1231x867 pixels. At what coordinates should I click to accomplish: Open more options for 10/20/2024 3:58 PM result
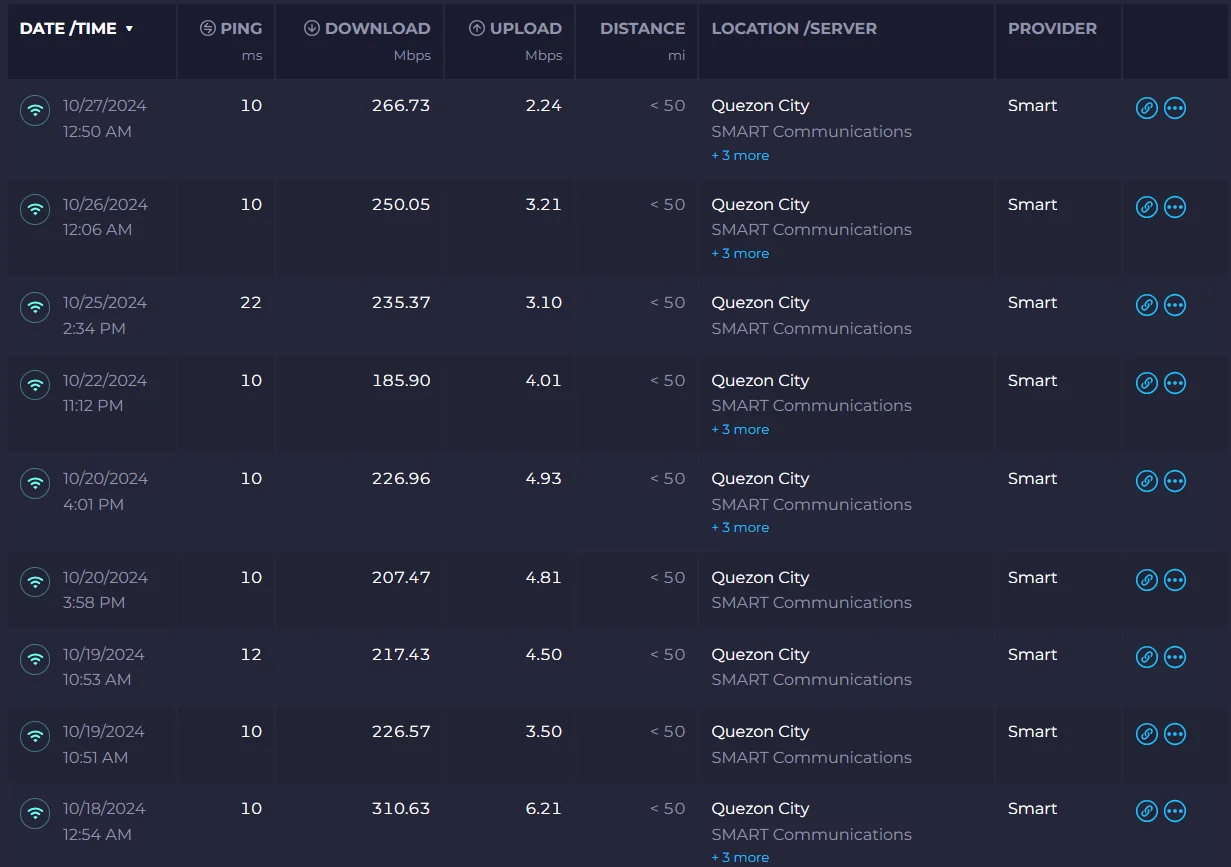coord(1175,580)
